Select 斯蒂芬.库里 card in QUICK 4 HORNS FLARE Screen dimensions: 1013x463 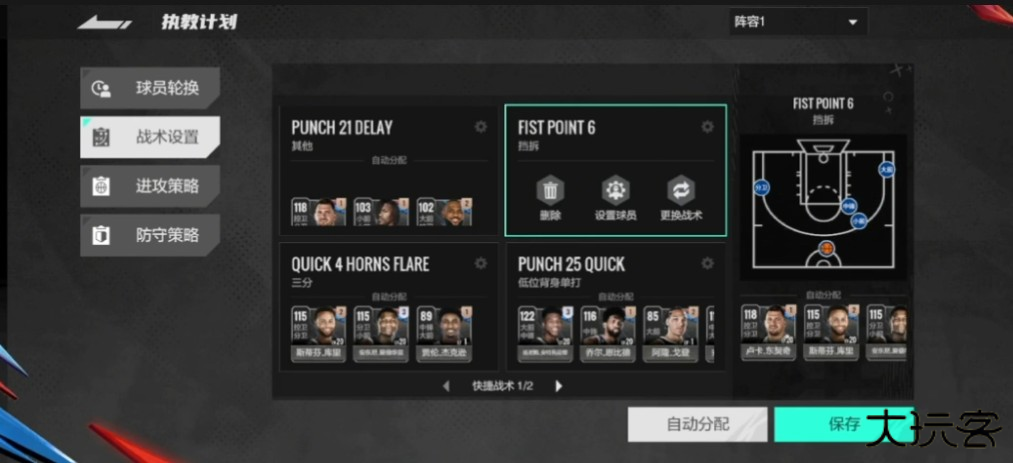[319, 334]
